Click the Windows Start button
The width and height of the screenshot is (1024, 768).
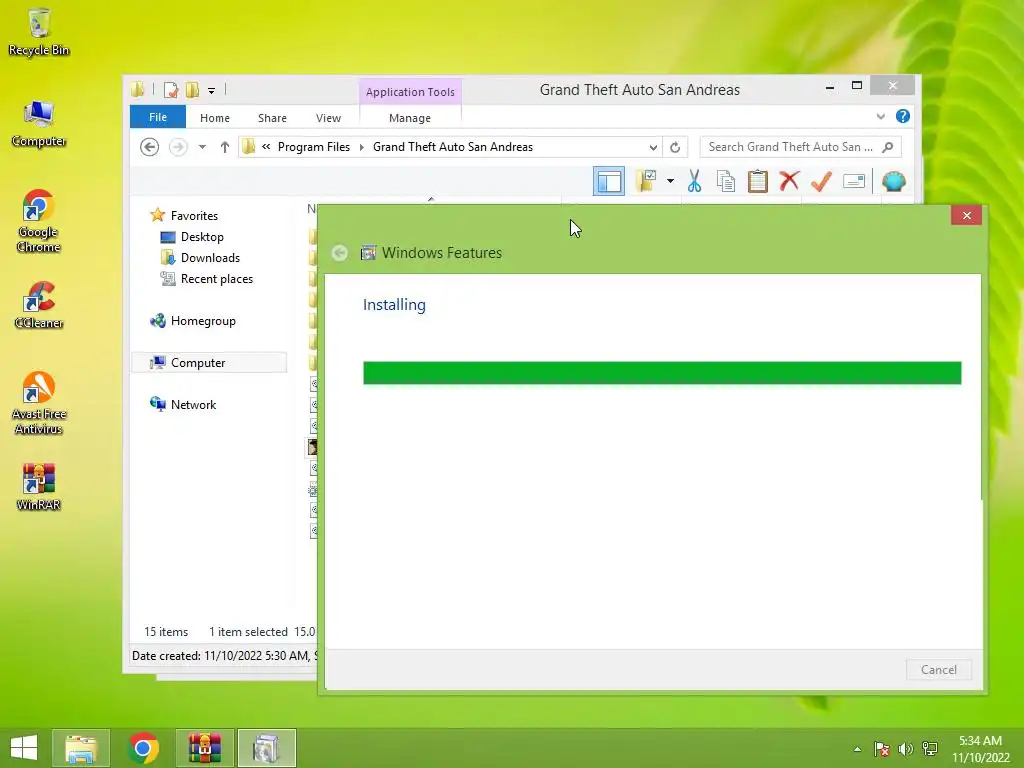coord(24,748)
